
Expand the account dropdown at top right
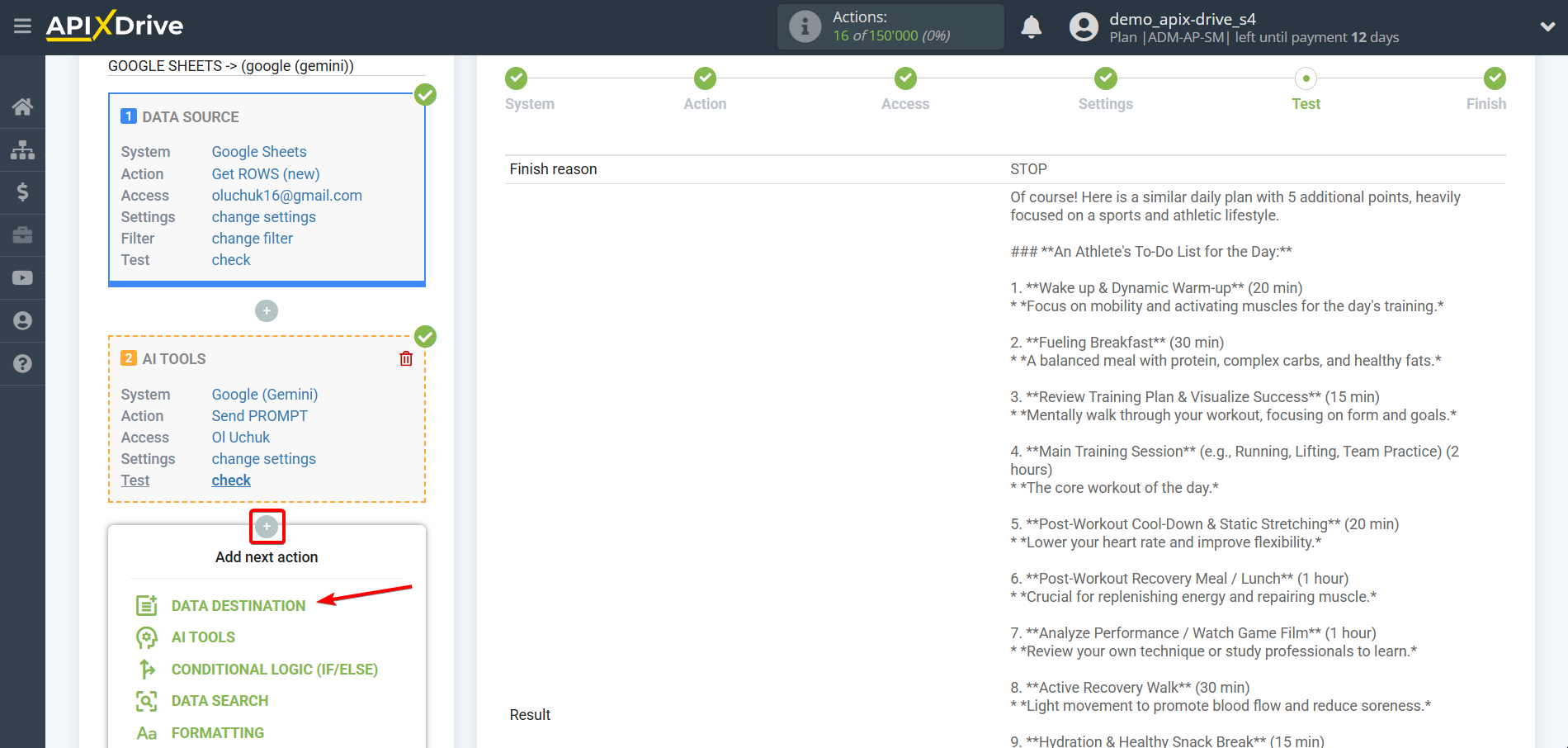click(x=1547, y=26)
